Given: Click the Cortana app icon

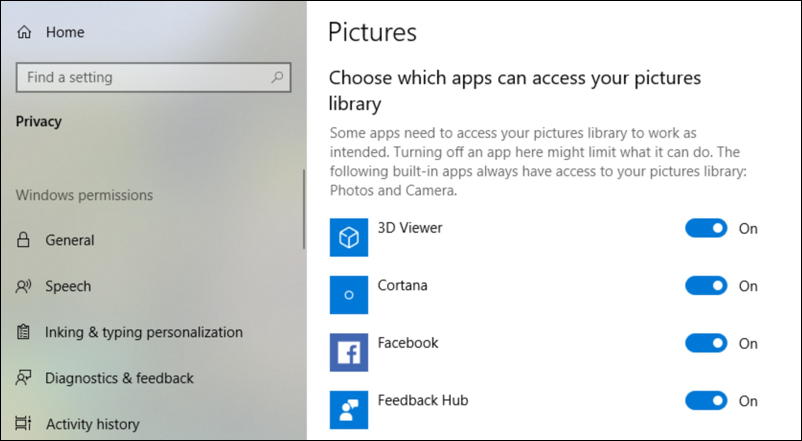Looking at the screenshot, I should [x=349, y=295].
